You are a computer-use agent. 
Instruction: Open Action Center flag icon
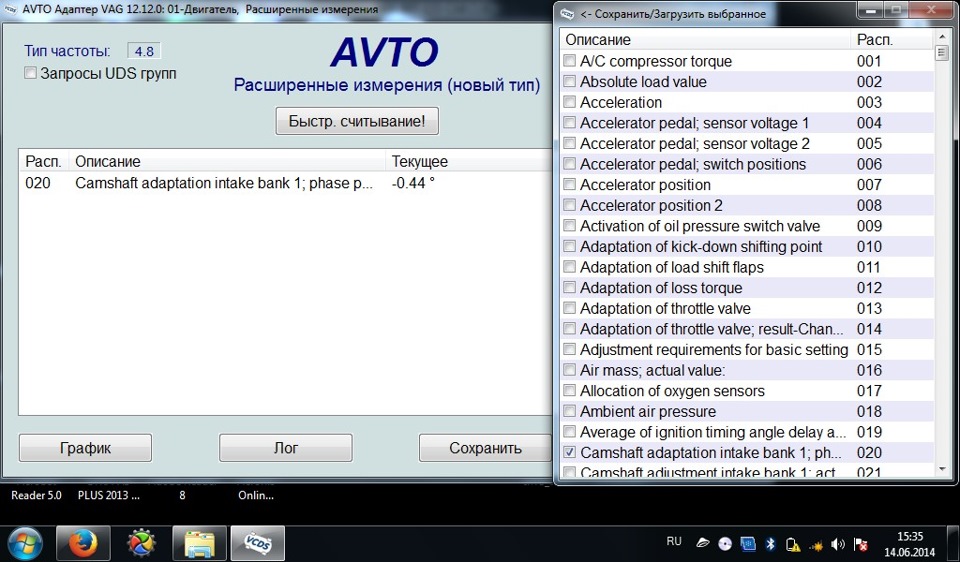(860, 544)
